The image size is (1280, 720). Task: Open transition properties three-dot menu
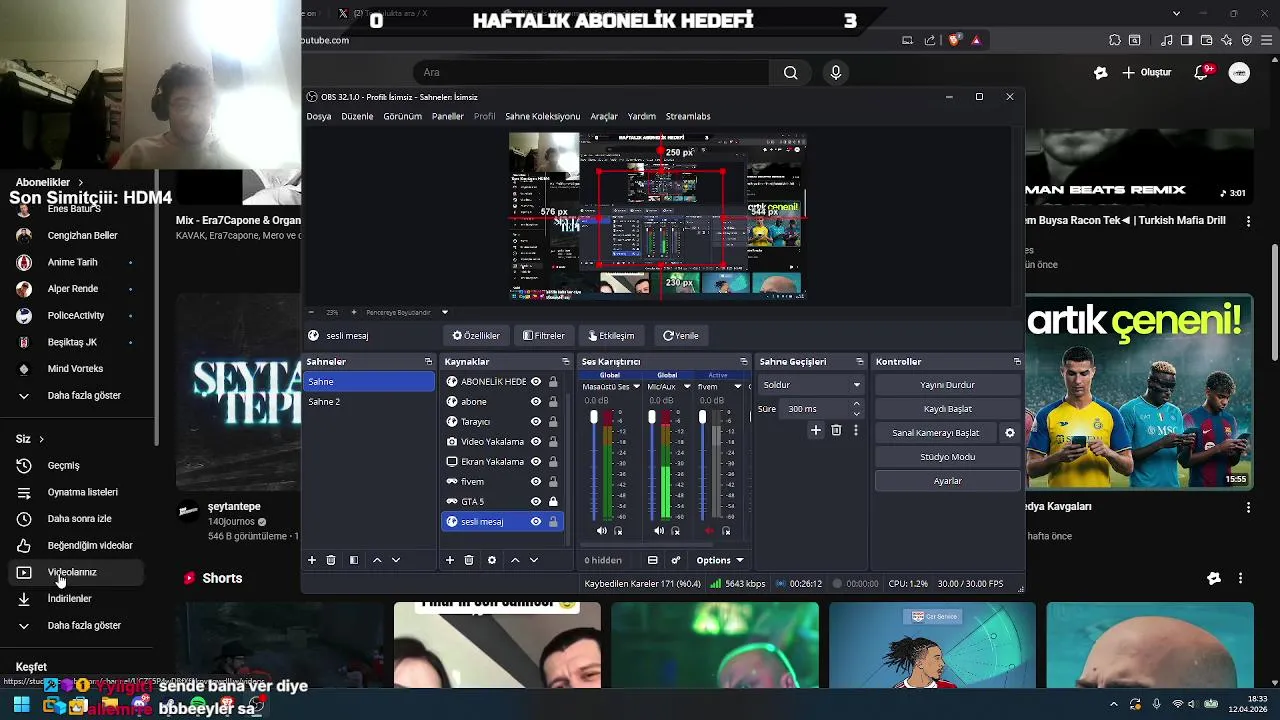(x=855, y=430)
